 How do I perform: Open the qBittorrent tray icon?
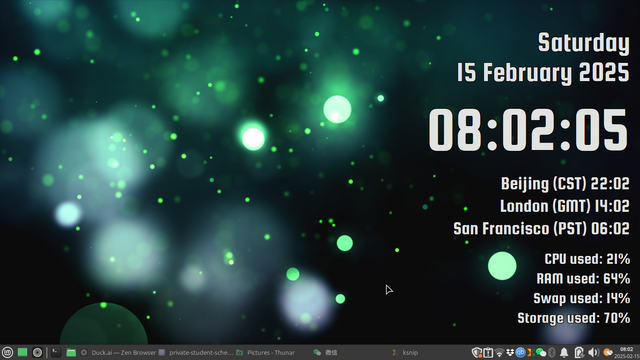click(520, 352)
